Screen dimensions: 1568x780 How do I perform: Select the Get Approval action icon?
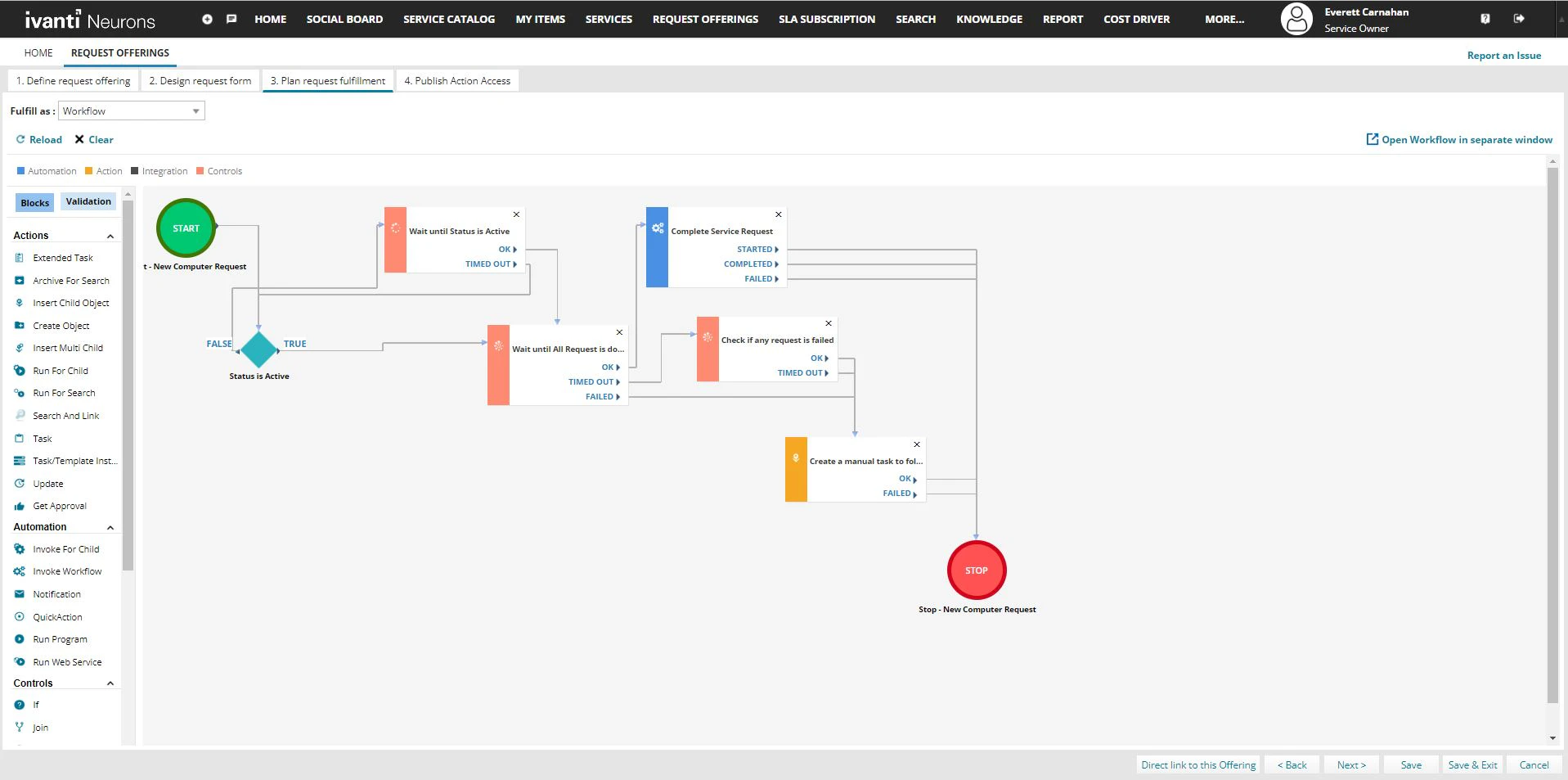click(x=19, y=506)
